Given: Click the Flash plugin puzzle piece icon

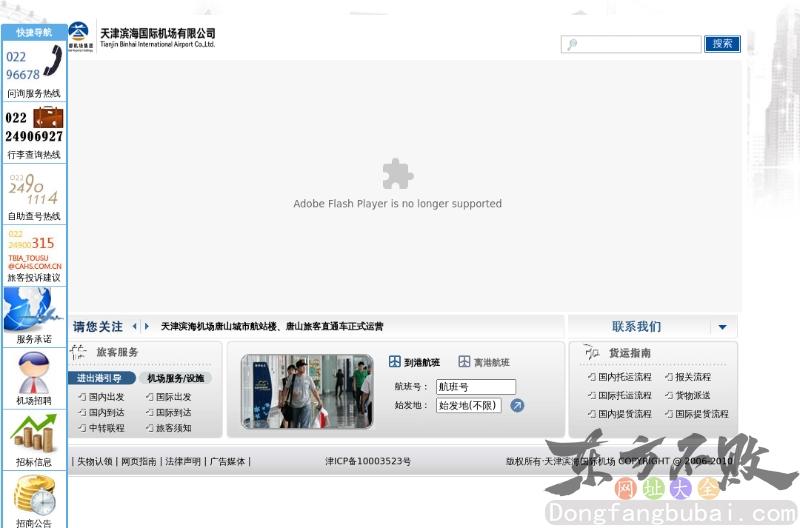Looking at the screenshot, I should point(397,174).
